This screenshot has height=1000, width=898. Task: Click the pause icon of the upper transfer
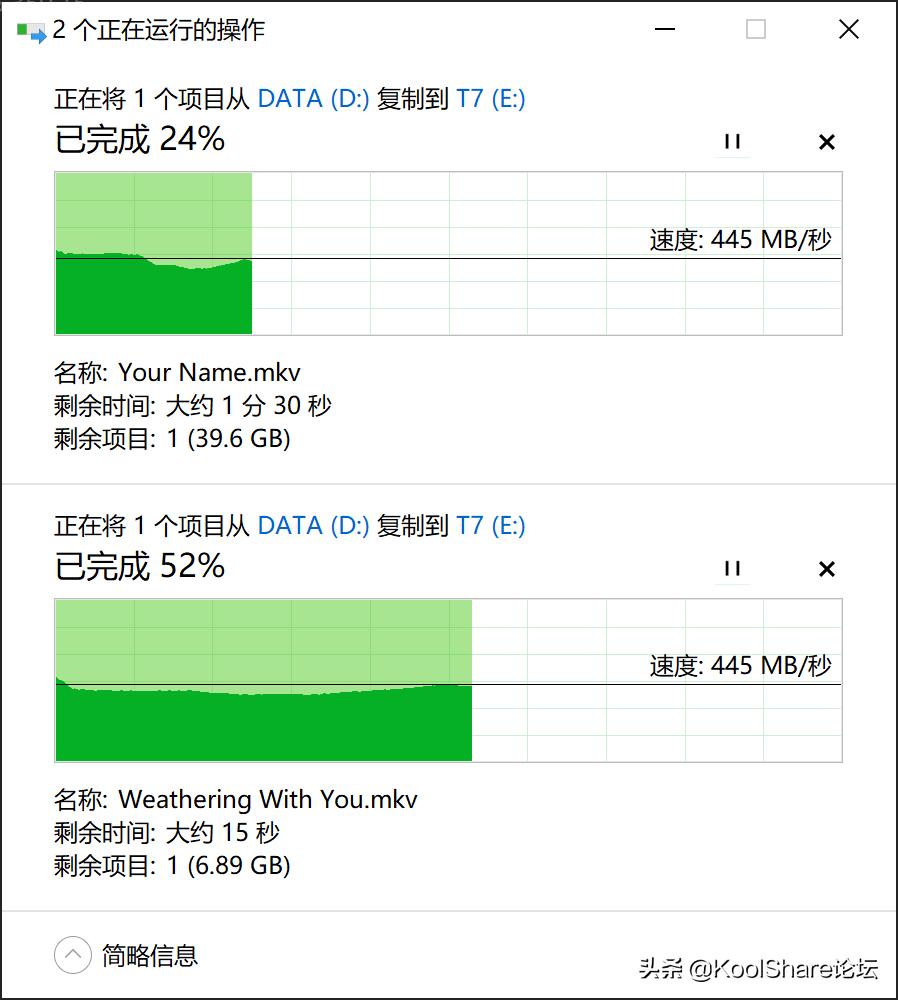(732, 142)
